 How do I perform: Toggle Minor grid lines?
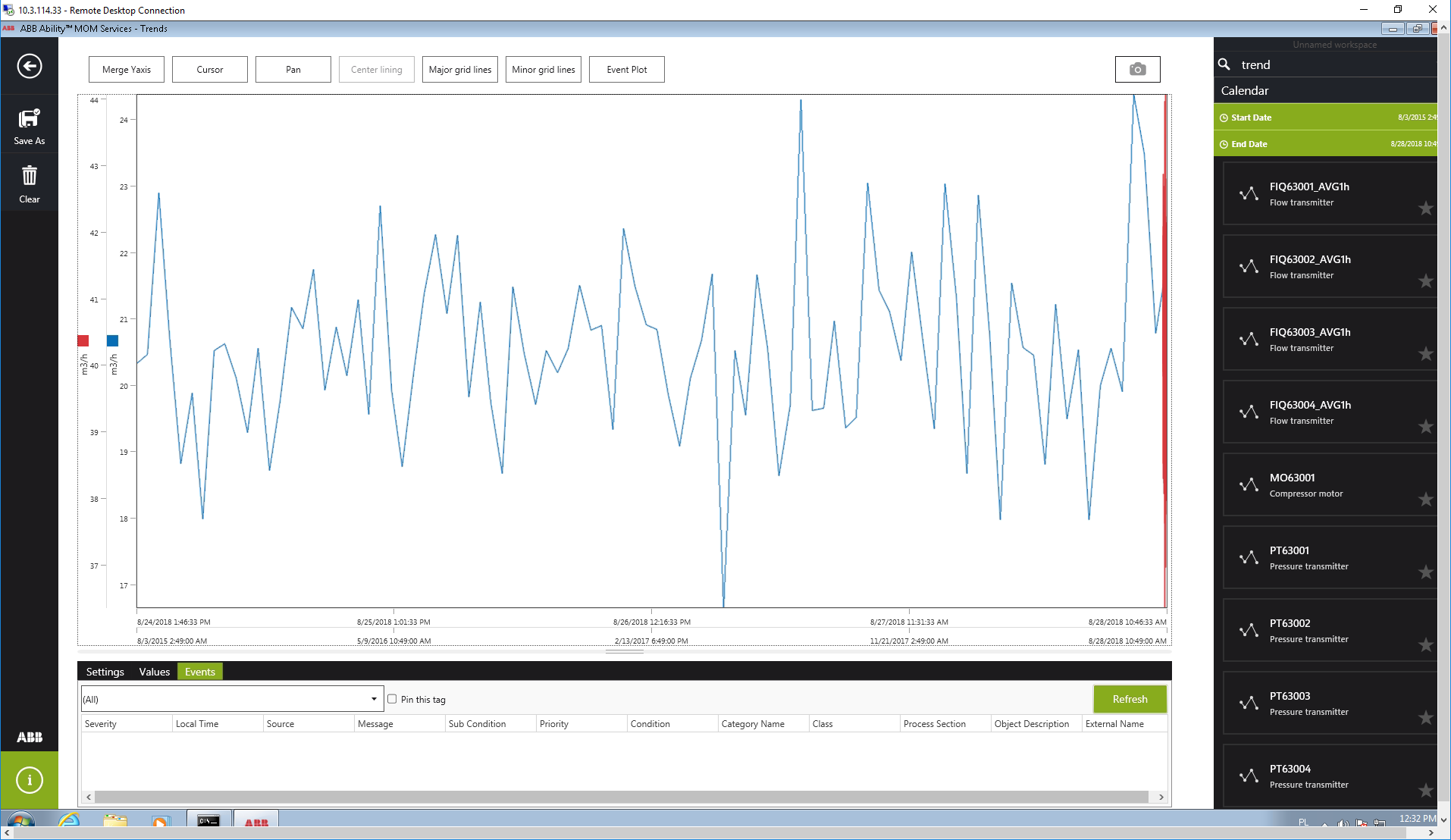[x=543, y=70]
